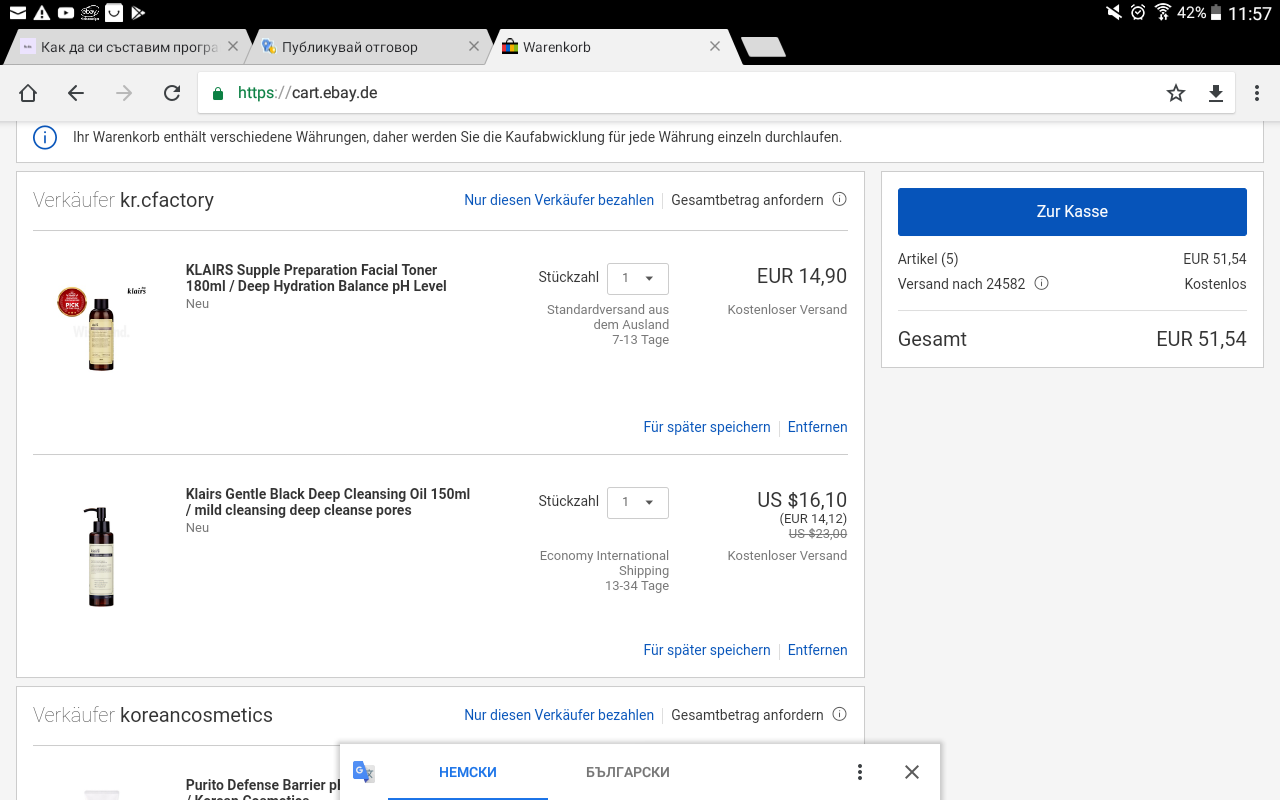Open the YouTube notification icon
The height and width of the screenshot is (800, 1280).
click(x=66, y=12)
